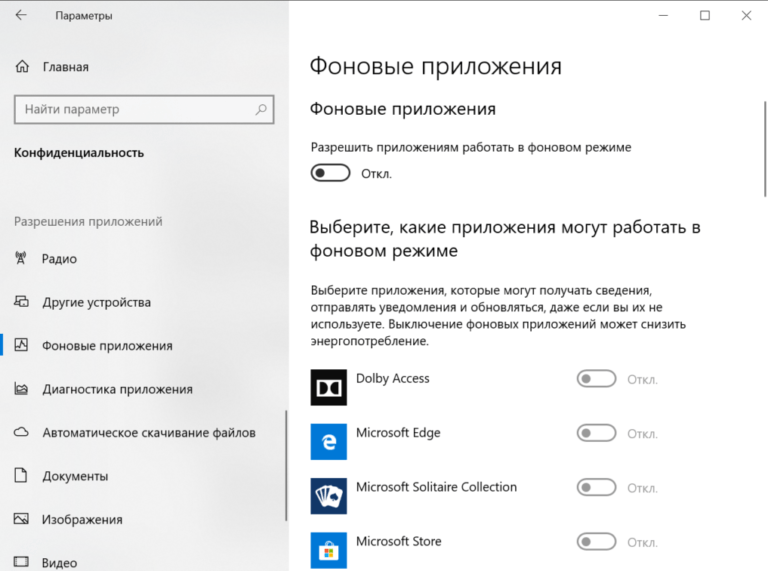The image size is (768, 571).
Task: Select Диагностика приложения in the sidebar
Action: point(117,389)
